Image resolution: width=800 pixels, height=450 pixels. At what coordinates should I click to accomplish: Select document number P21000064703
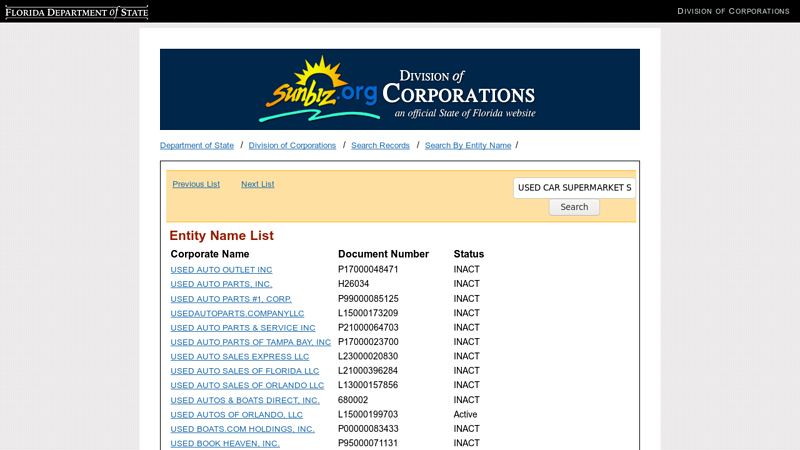pyautogui.click(x=368, y=328)
